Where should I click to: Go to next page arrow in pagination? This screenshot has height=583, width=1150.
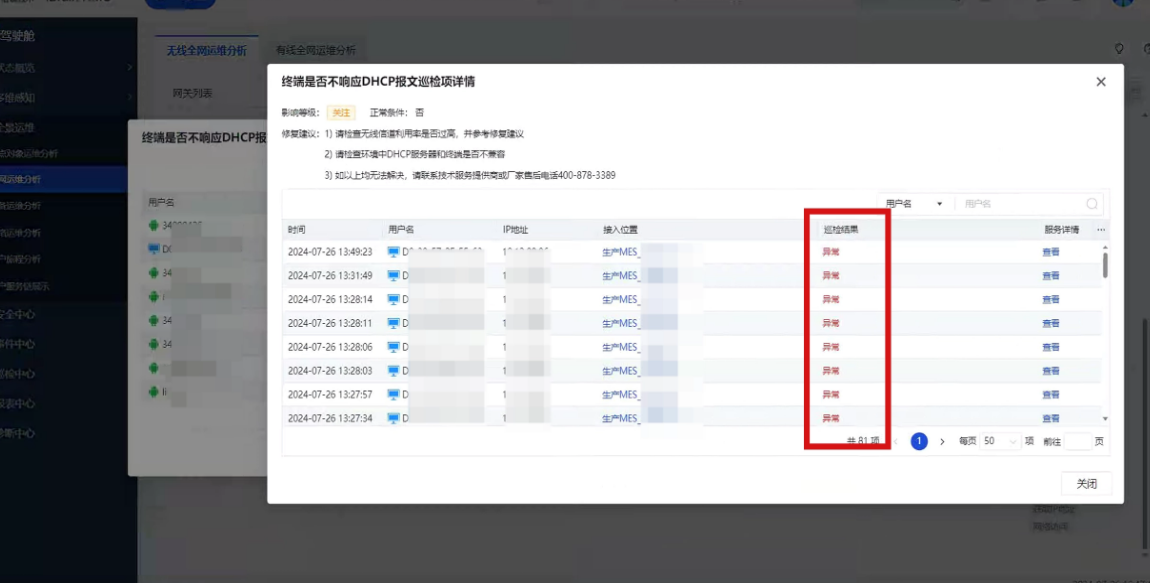(942, 442)
